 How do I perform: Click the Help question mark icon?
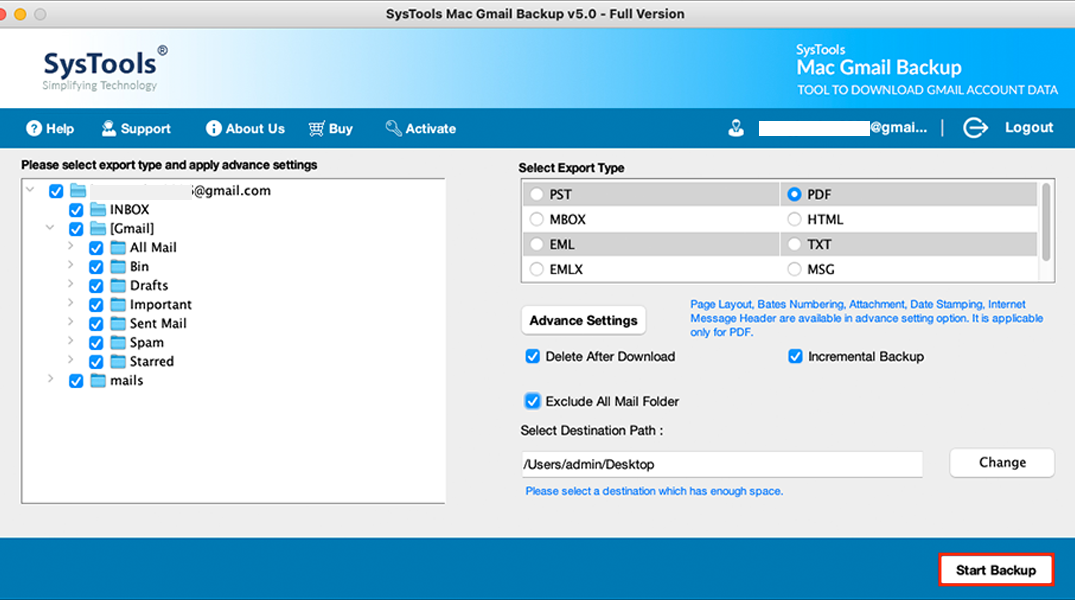34,128
